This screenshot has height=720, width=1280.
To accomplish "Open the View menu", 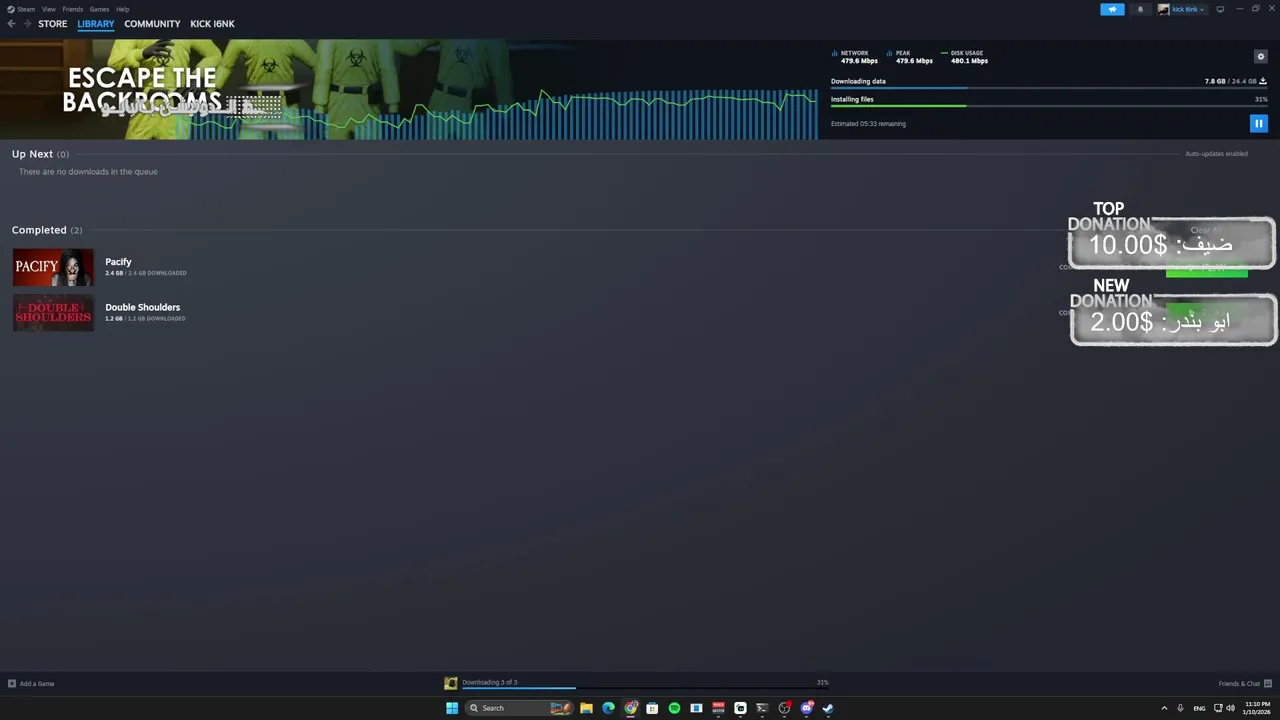I will [48, 9].
